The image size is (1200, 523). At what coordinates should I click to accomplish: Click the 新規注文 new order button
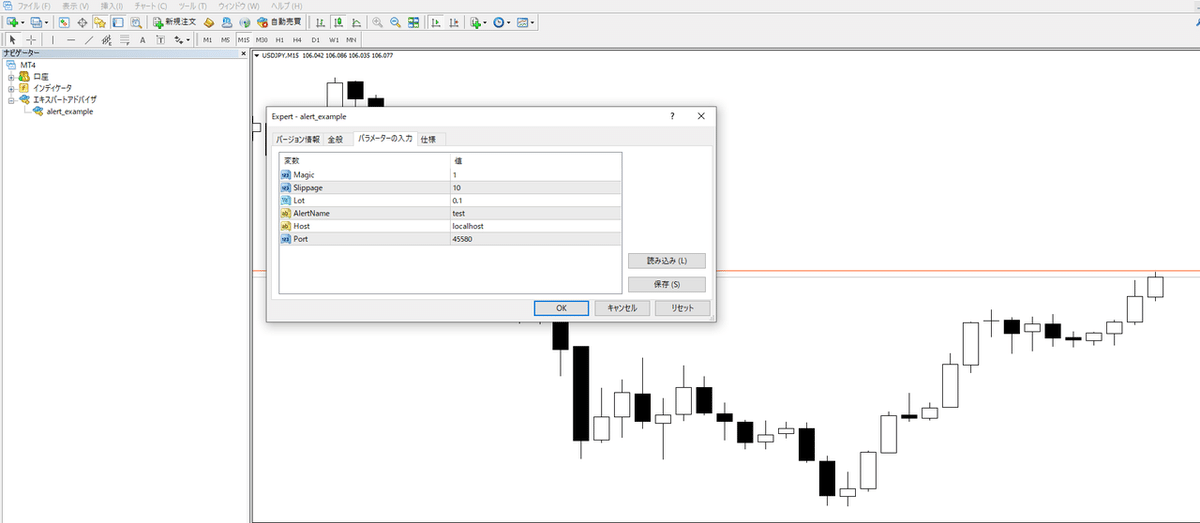pos(174,22)
